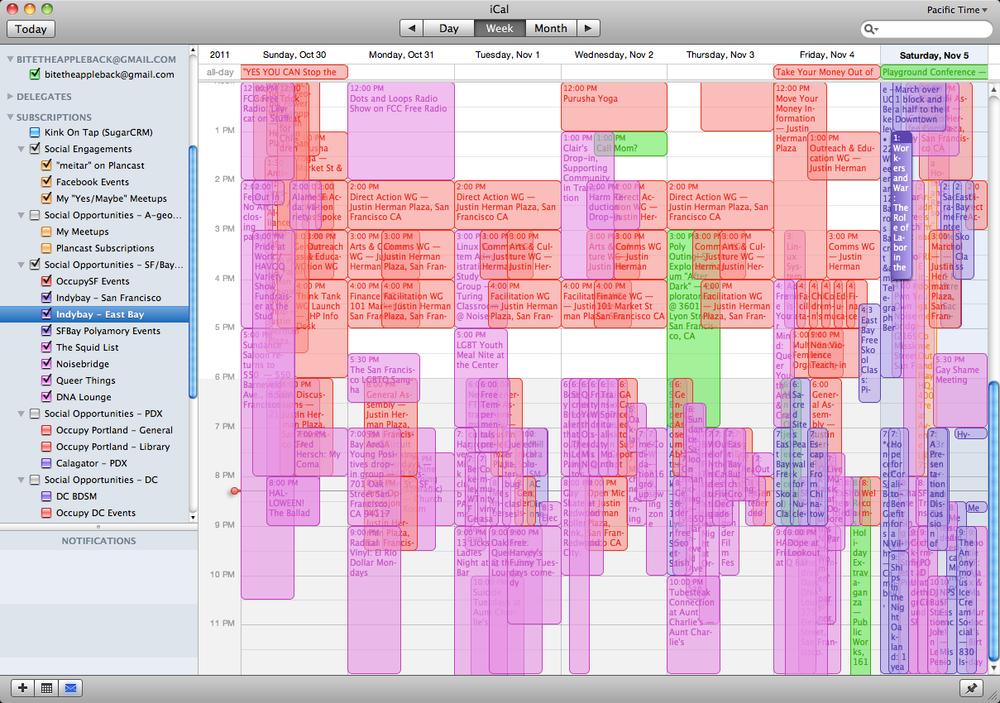Uncheck the "meitar" on Plancast calendar
1000x703 pixels.
(46, 165)
